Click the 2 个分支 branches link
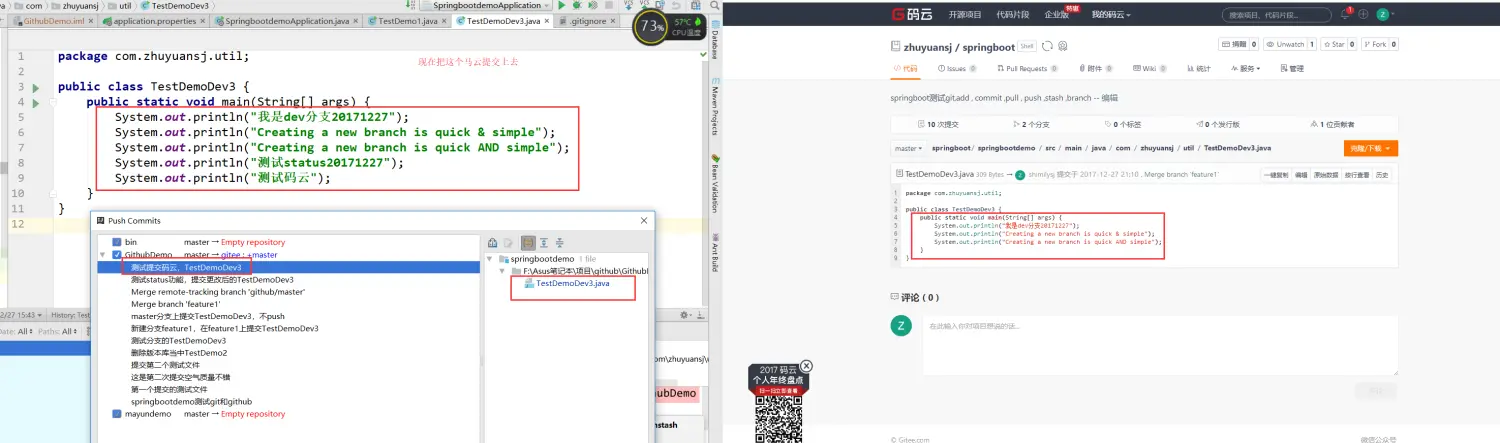The width and height of the screenshot is (1500, 443). coord(1032,124)
